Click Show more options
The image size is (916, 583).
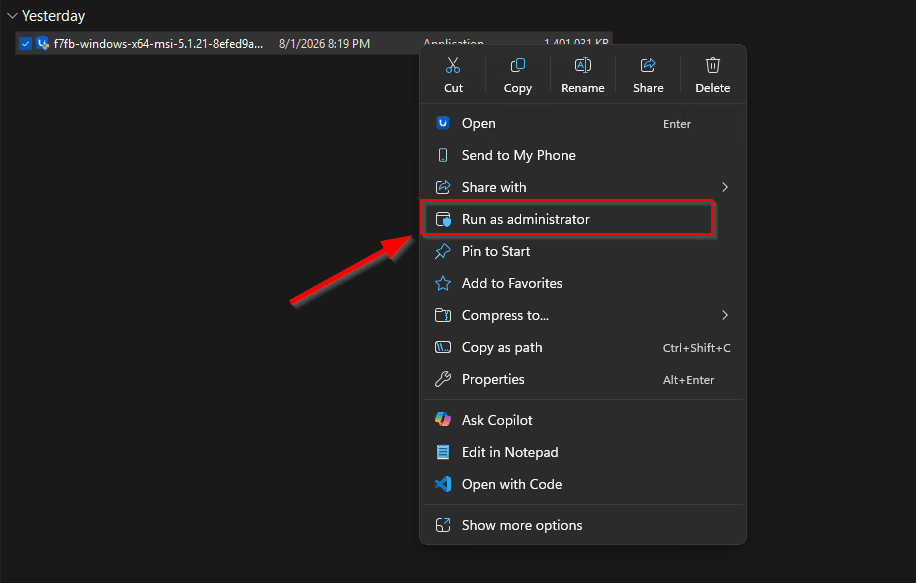[x=582, y=525]
